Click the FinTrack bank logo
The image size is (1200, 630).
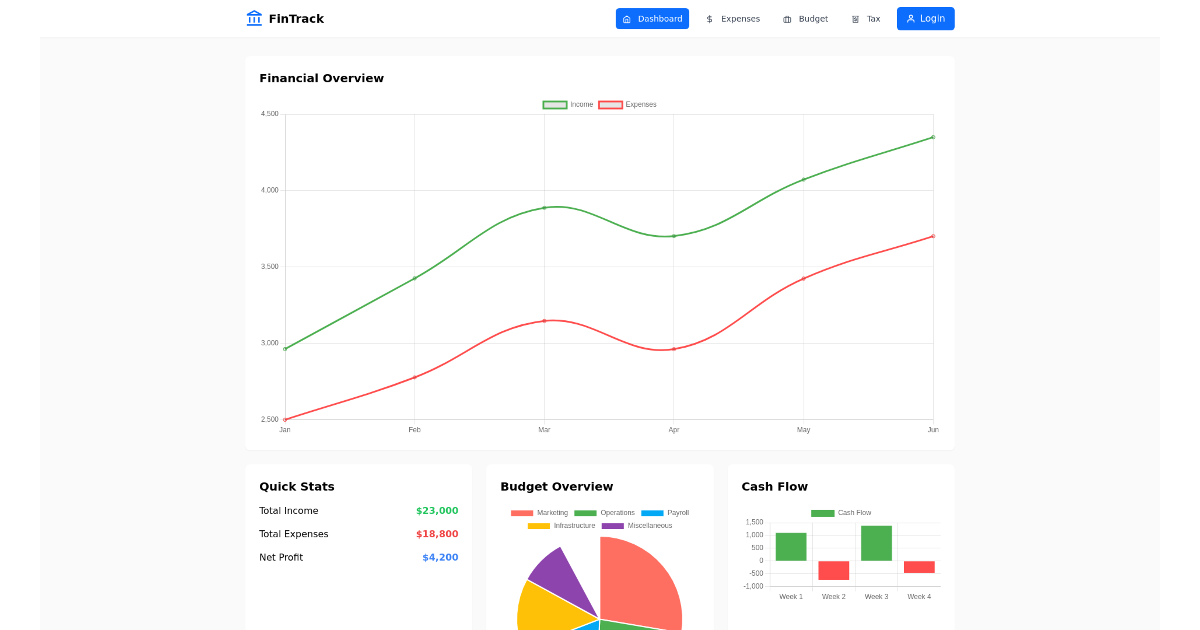pyautogui.click(x=254, y=18)
